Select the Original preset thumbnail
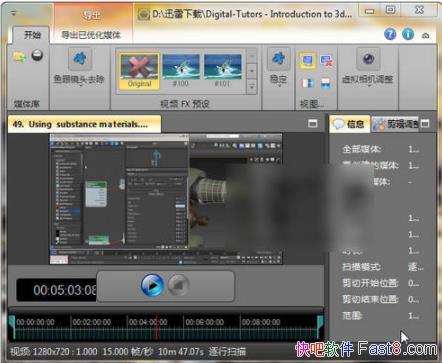Image resolution: width=442 pixels, height=363 pixels. [x=139, y=71]
